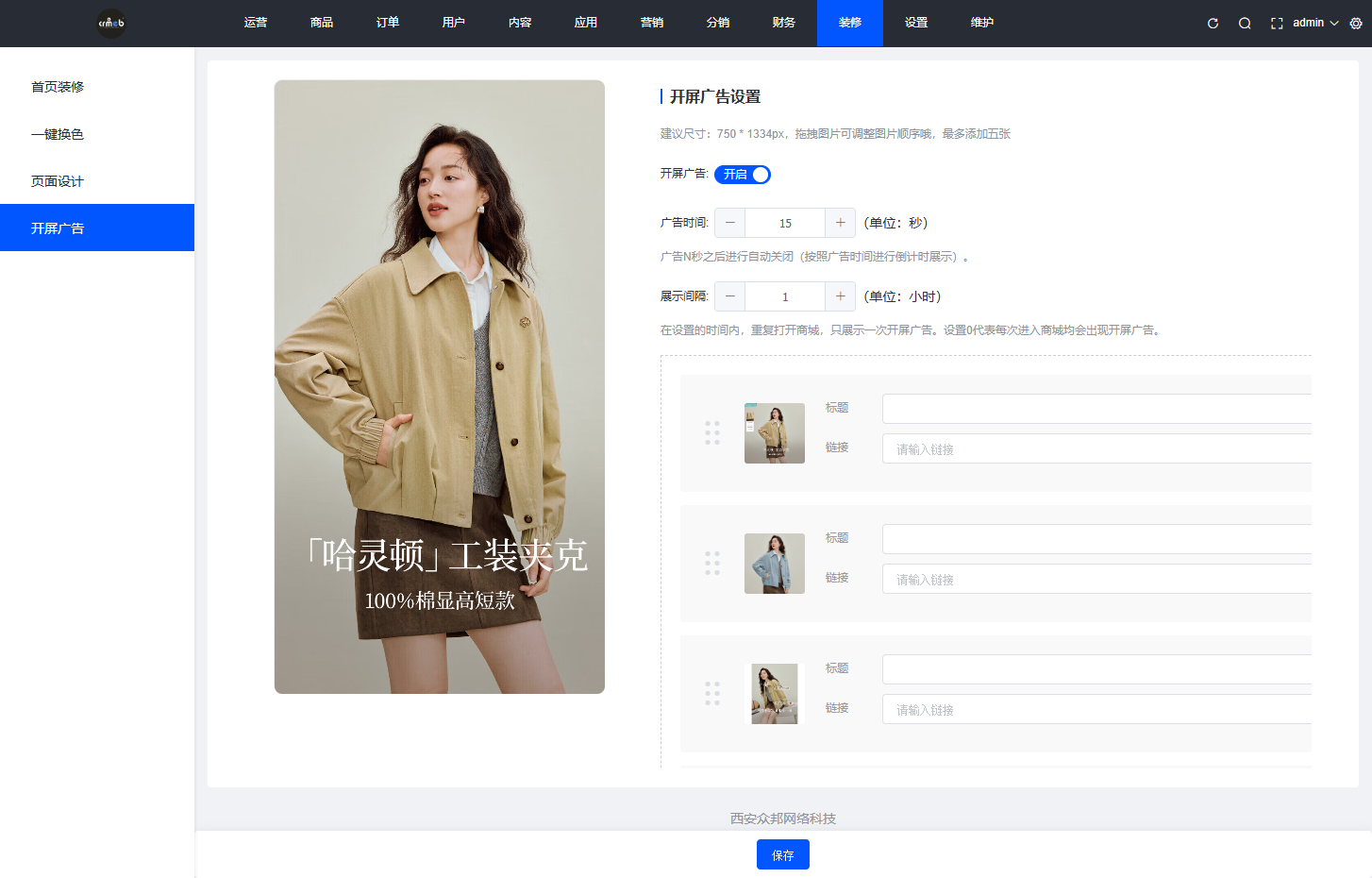Screen dimensions: 1372x878
Task: Select 页面设计 in the left sidebar
Action: [x=59, y=180]
